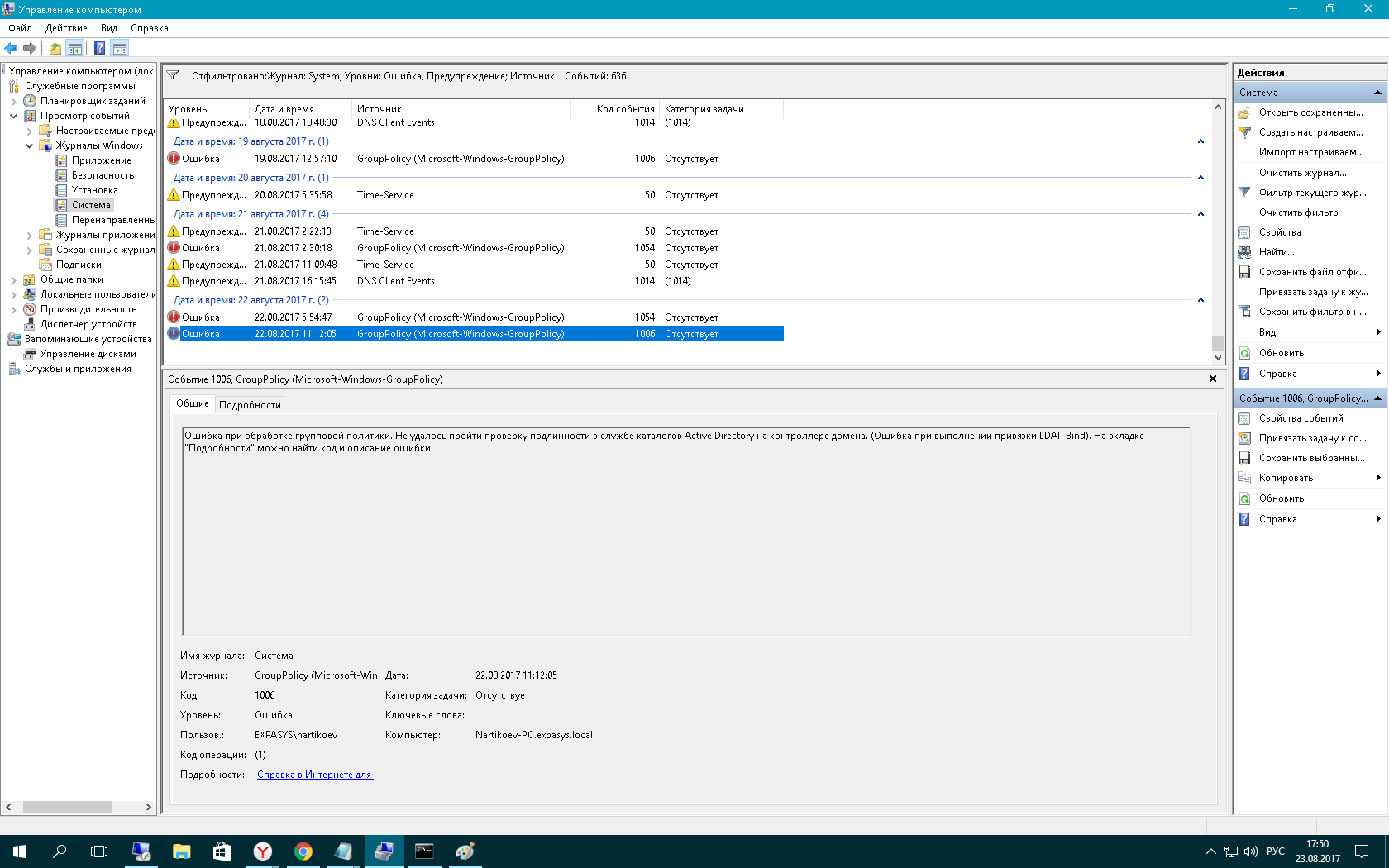1389x868 pixels.
Task: Open the 'Вид' submenu in actions
Action: coord(1310,332)
